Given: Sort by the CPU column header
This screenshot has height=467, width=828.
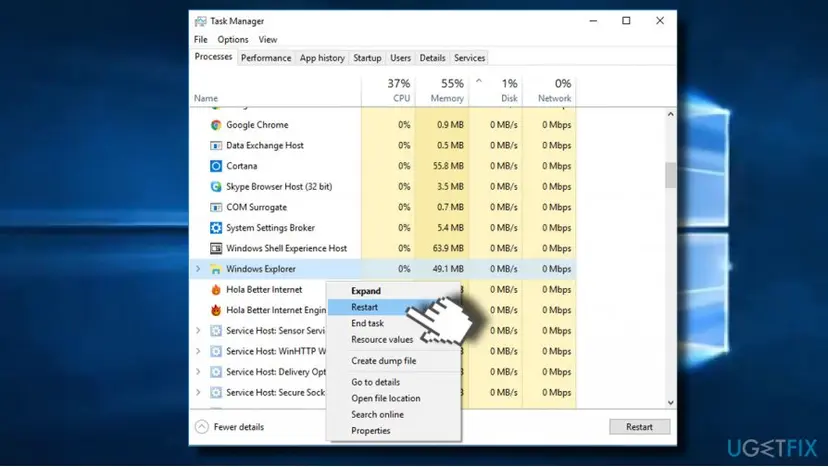Looking at the screenshot, I should pyautogui.click(x=389, y=90).
